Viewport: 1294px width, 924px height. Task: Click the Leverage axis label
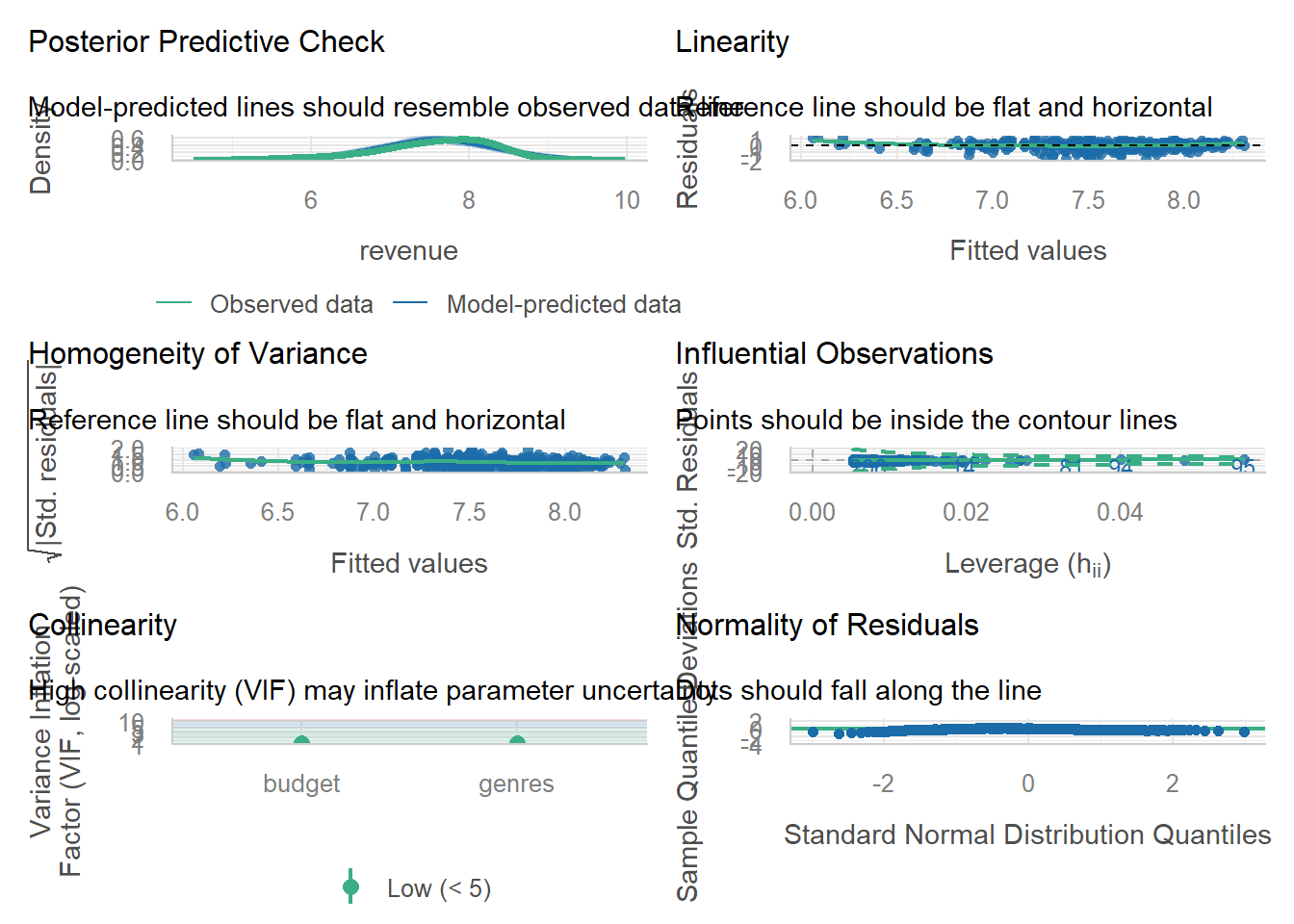click(1028, 564)
